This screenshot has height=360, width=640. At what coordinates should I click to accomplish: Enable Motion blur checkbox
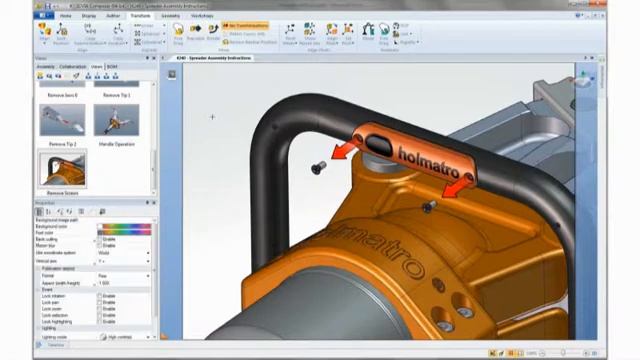click(100, 246)
